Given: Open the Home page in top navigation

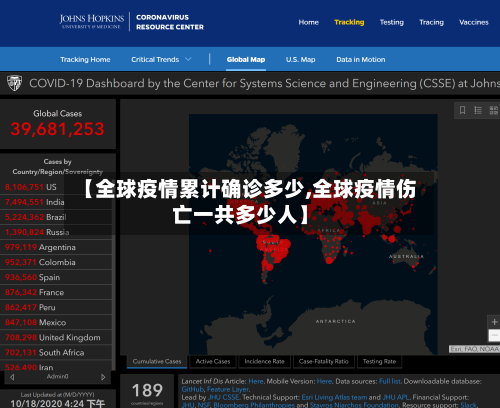Looking at the screenshot, I should tap(309, 22).
